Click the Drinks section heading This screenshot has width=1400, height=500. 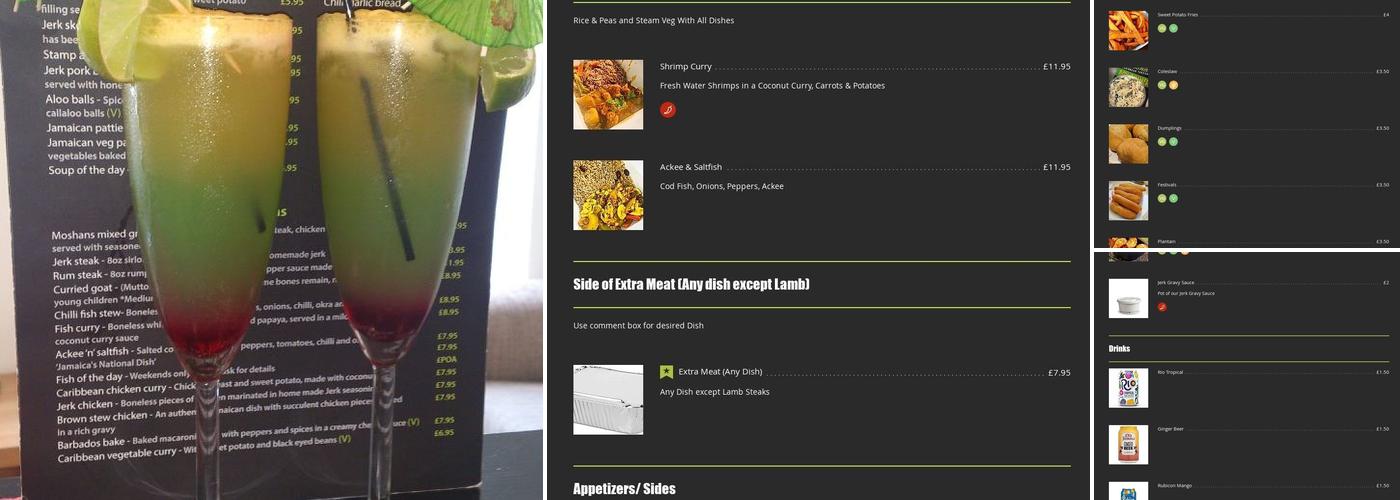pos(1119,349)
